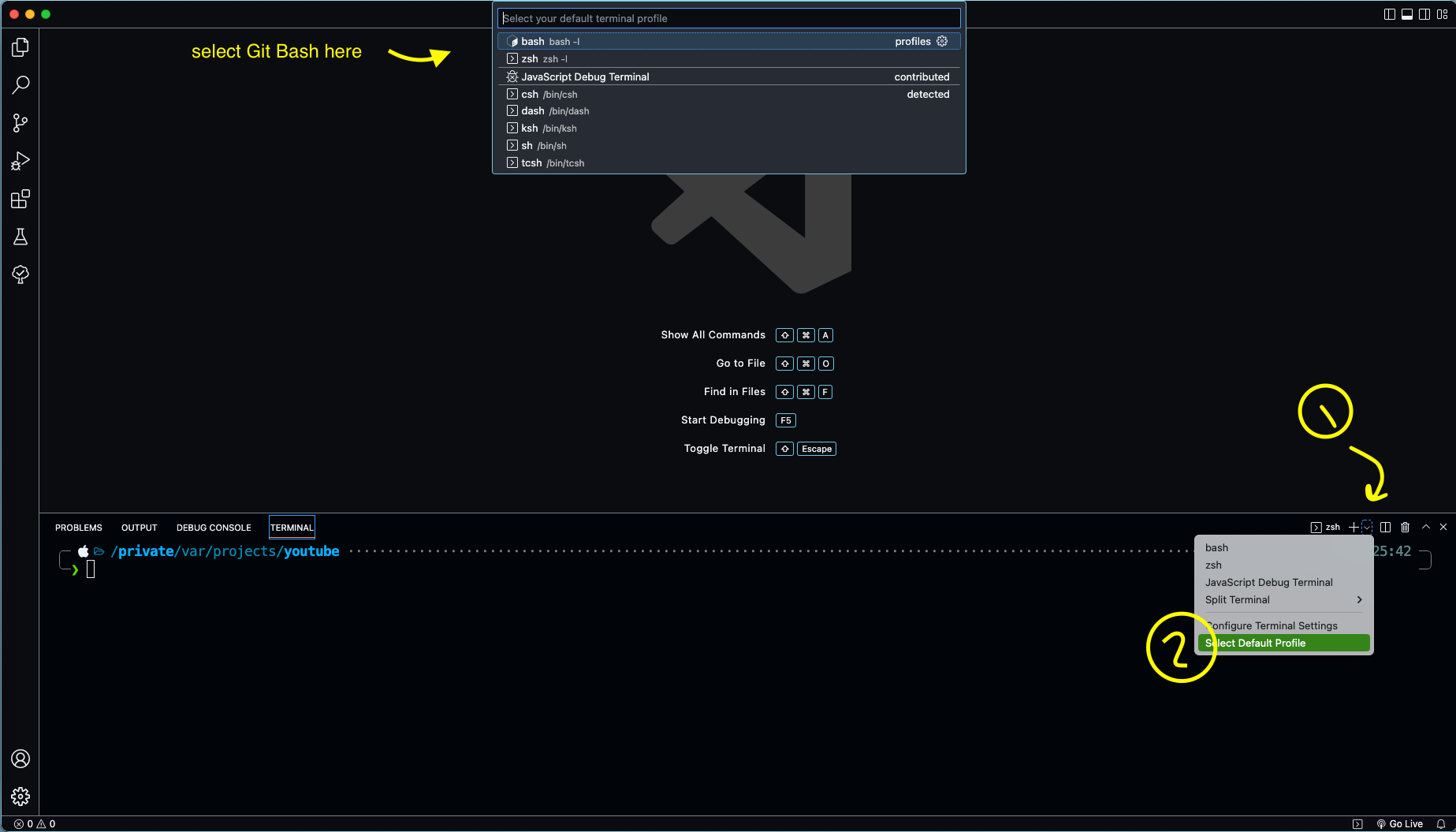This screenshot has width=1456, height=832.
Task: Open the Extensions view
Action: tap(20, 199)
